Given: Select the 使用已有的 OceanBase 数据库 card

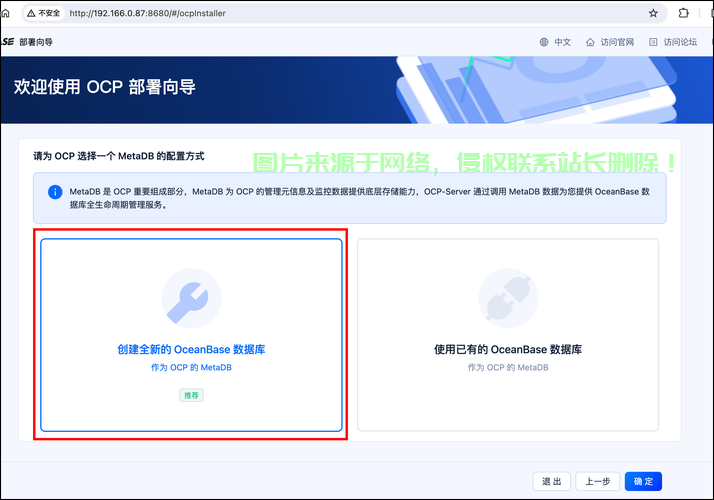Looking at the screenshot, I should (x=508, y=335).
